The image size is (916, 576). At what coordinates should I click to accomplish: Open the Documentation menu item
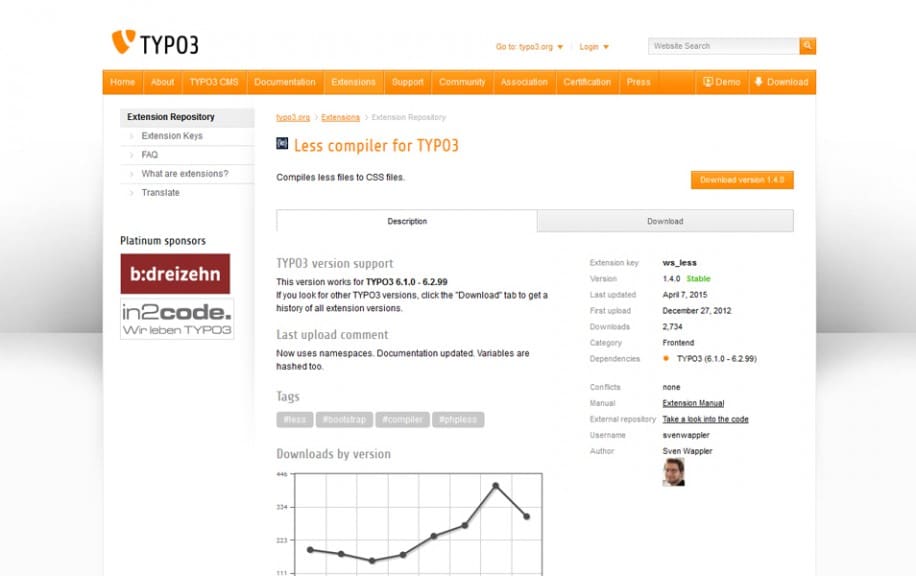click(284, 82)
